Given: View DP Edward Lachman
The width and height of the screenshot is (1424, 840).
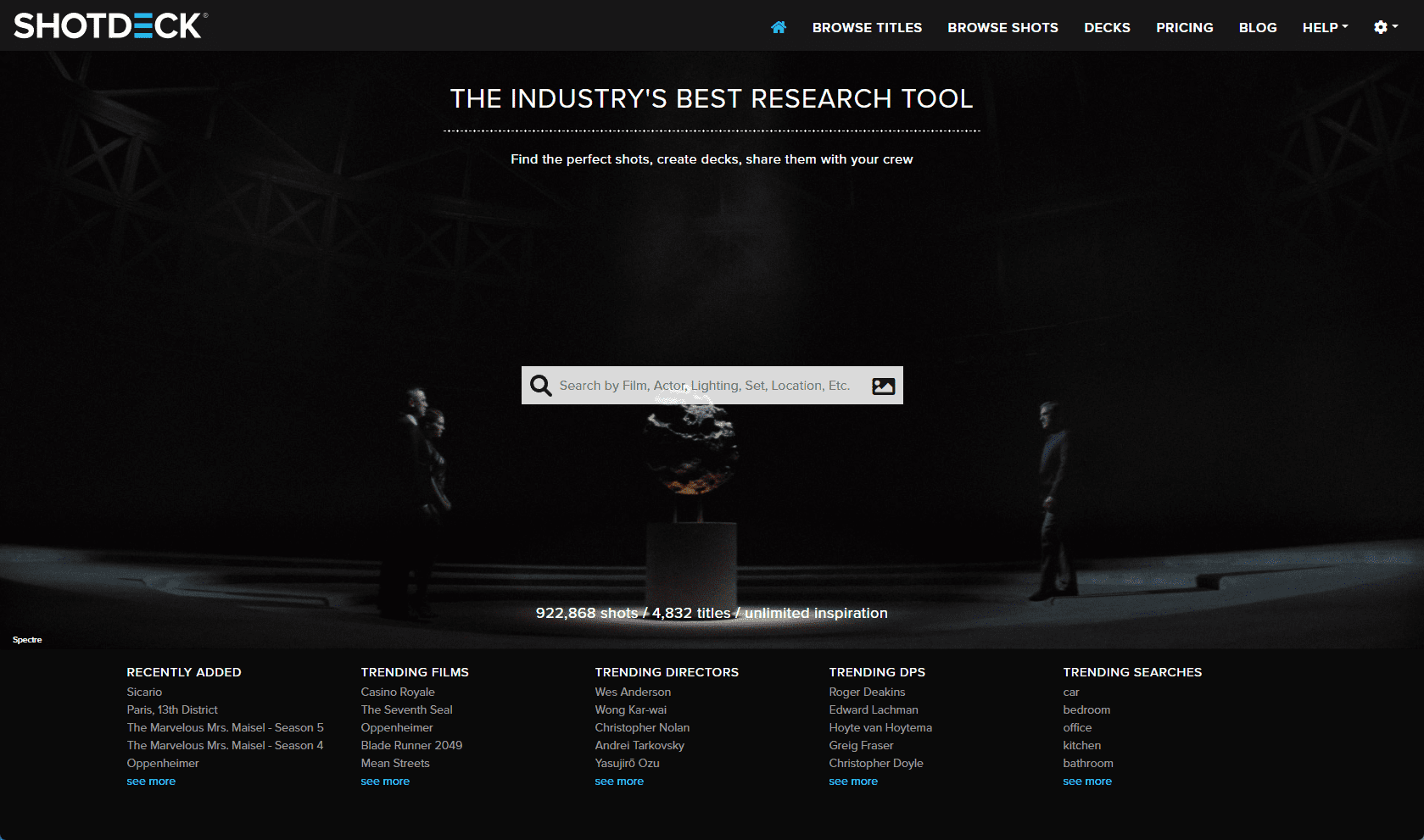Looking at the screenshot, I should [x=874, y=709].
